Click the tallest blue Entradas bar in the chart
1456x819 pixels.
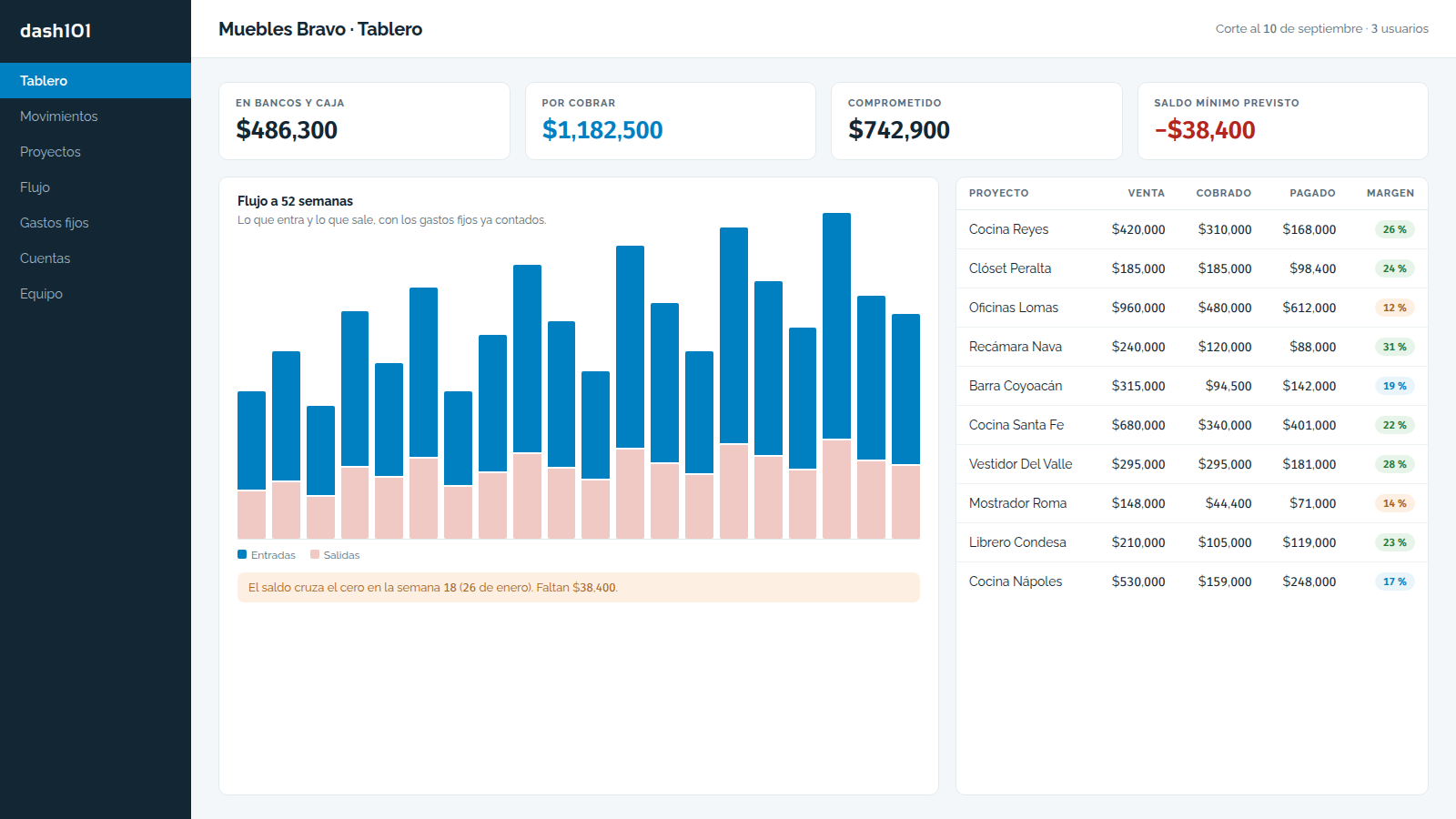coord(836,326)
